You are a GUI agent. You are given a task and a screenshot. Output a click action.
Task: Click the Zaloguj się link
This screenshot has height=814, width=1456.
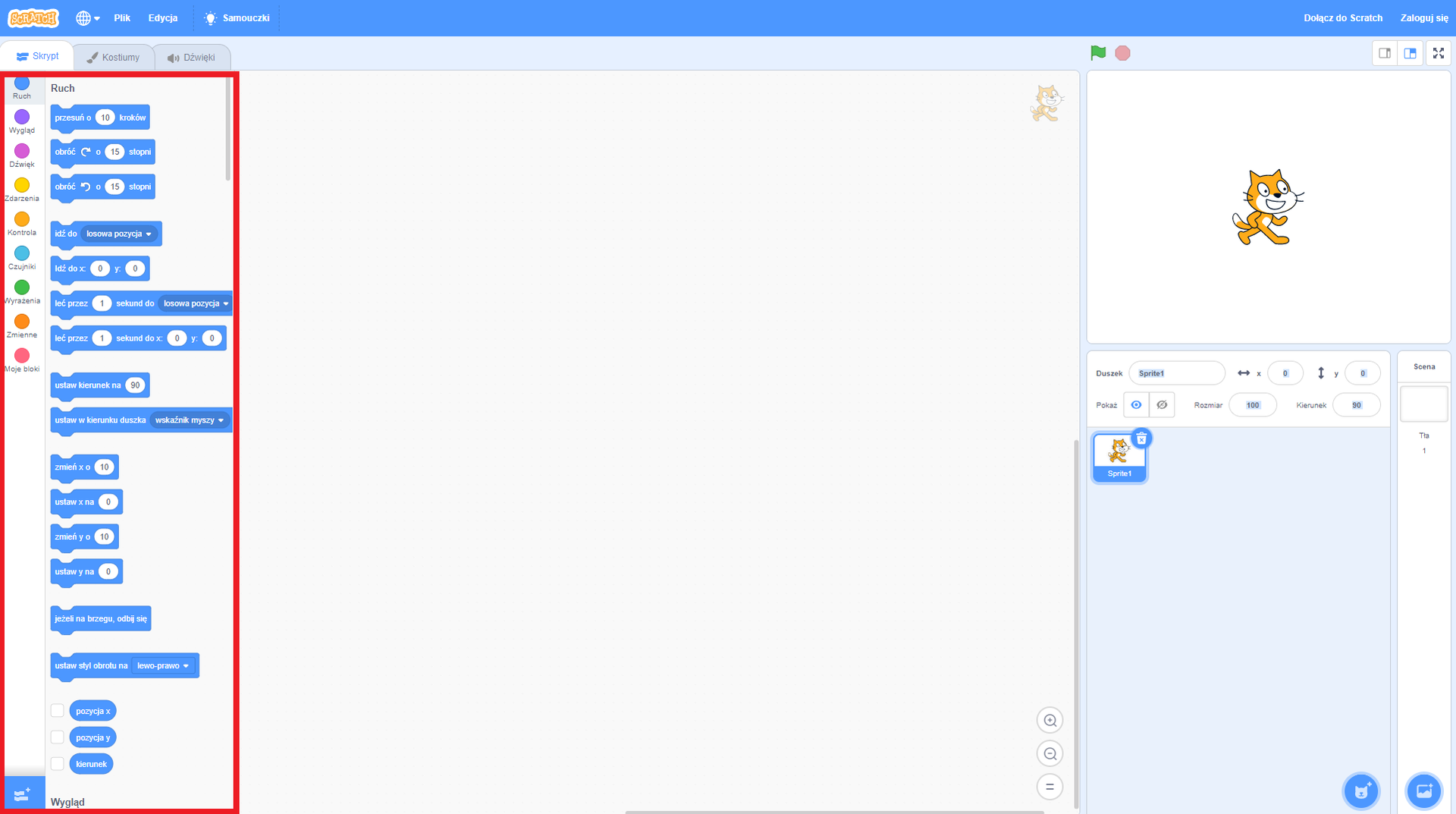pyautogui.click(x=1423, y=18)
